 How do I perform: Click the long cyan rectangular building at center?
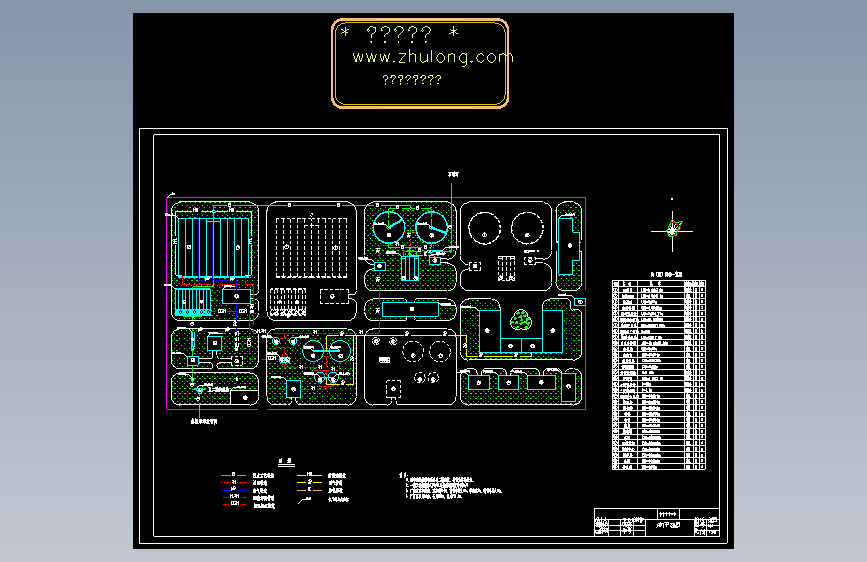(410, 309)
